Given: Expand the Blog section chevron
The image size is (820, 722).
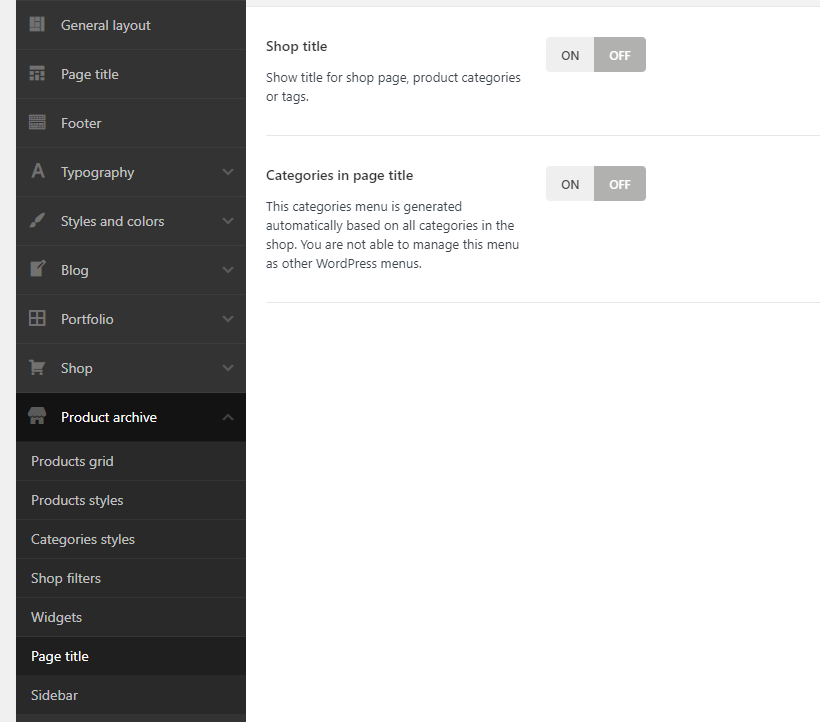Looking at the screenshot, I should pos(228,270).
